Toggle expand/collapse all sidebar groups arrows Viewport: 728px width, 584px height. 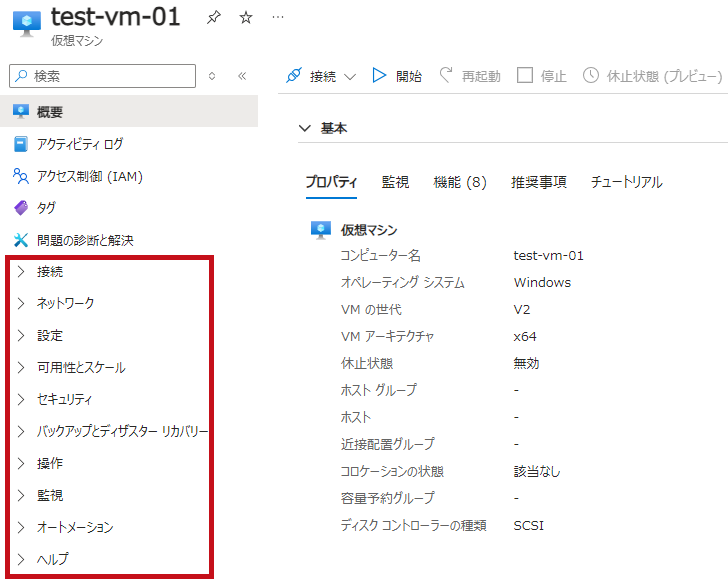(x=212, y=76)
